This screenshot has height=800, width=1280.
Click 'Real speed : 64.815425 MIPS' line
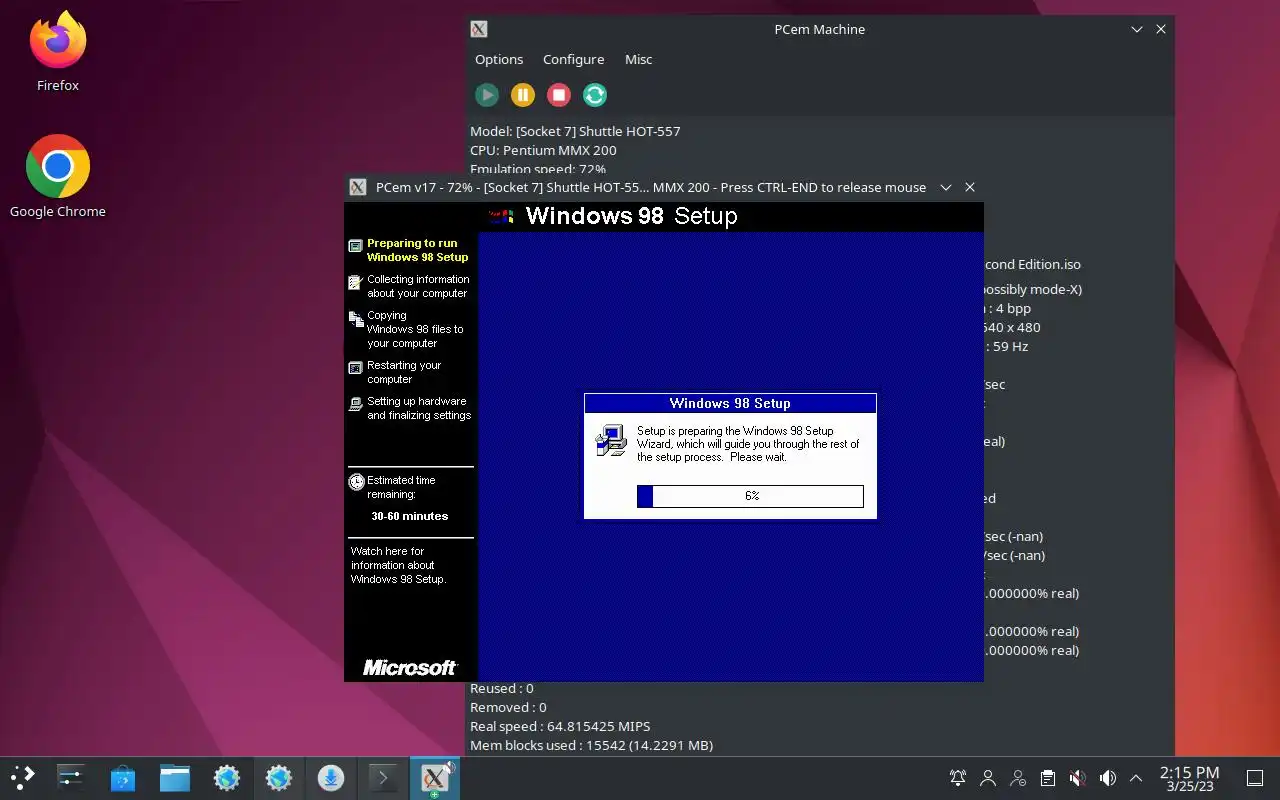coord(560,726)
